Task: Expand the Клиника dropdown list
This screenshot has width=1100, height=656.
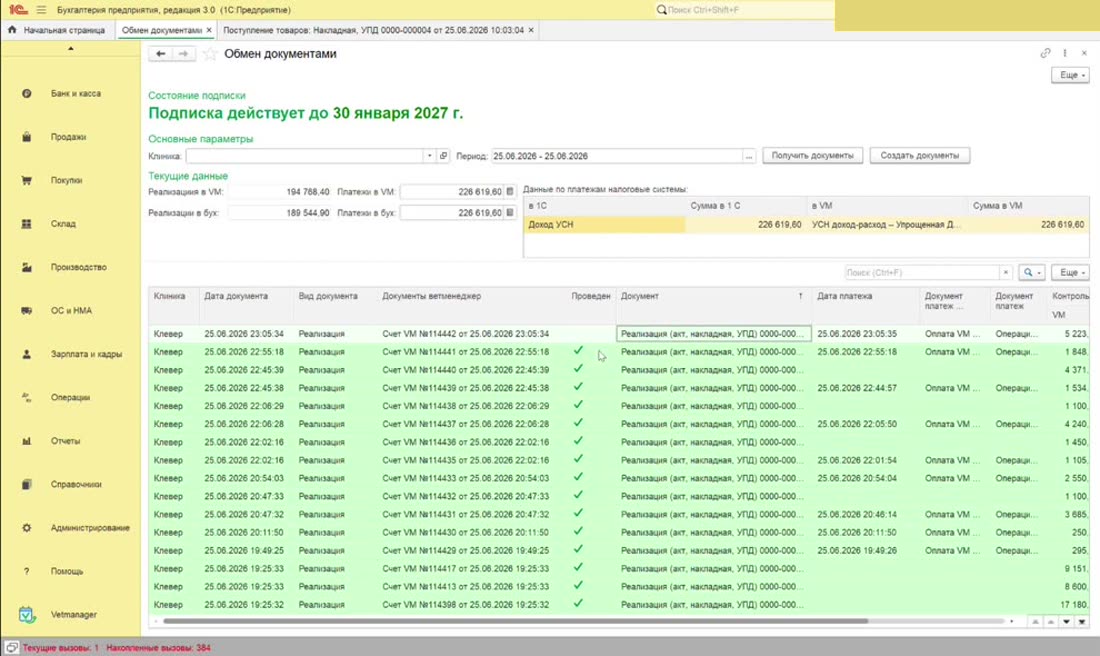Action: pos(429,156)
